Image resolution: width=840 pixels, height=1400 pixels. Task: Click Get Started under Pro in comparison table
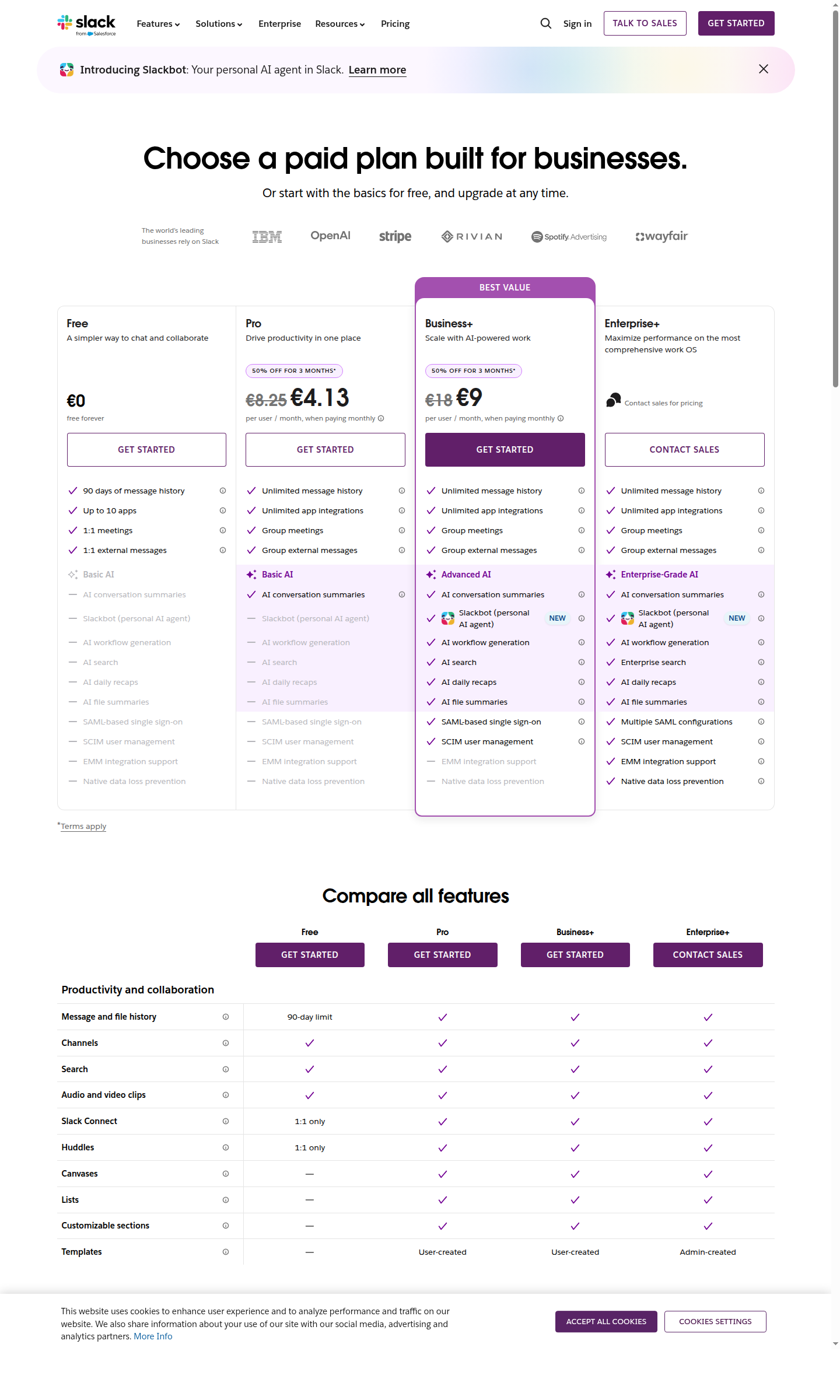(x=443, y=955)
